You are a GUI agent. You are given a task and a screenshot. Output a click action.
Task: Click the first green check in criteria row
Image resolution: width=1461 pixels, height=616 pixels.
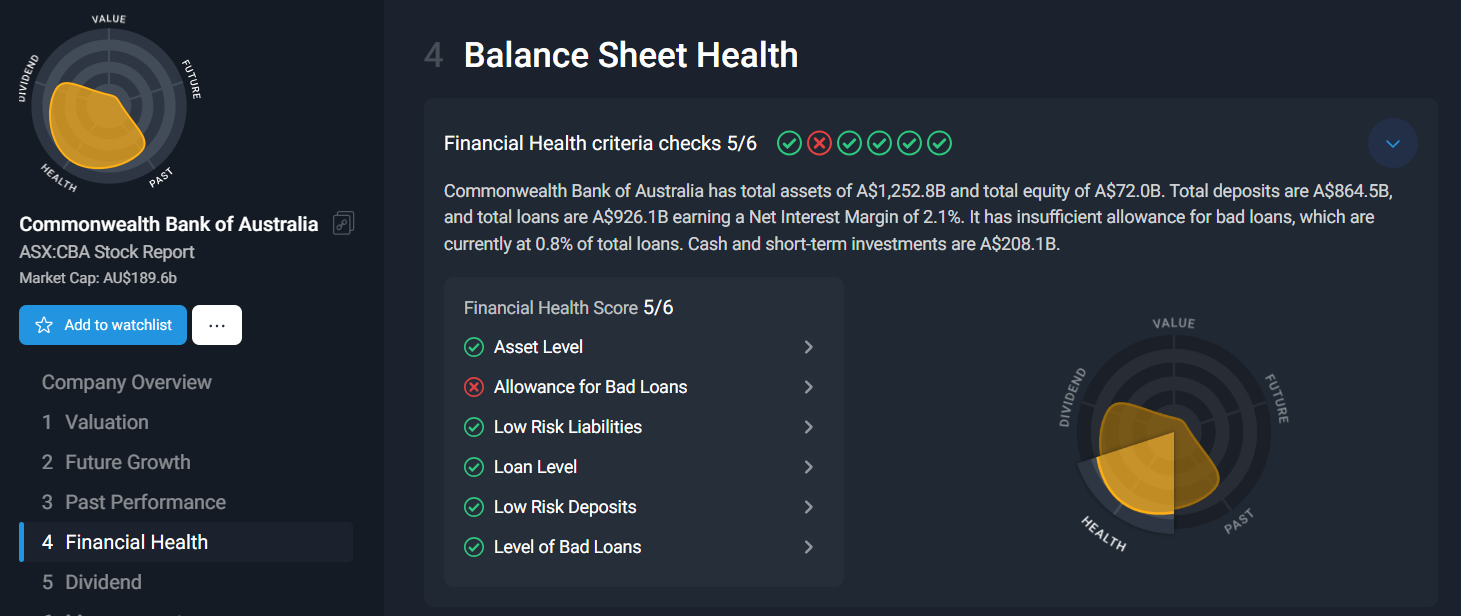(x=789, y=143)
